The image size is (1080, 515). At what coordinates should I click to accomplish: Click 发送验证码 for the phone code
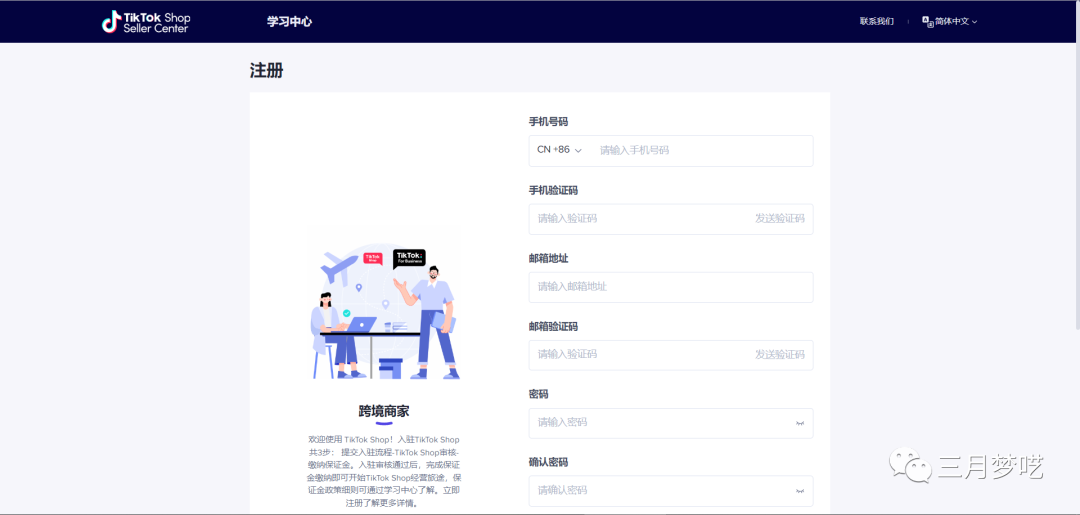pyautogui.click(x=779, y=219)
